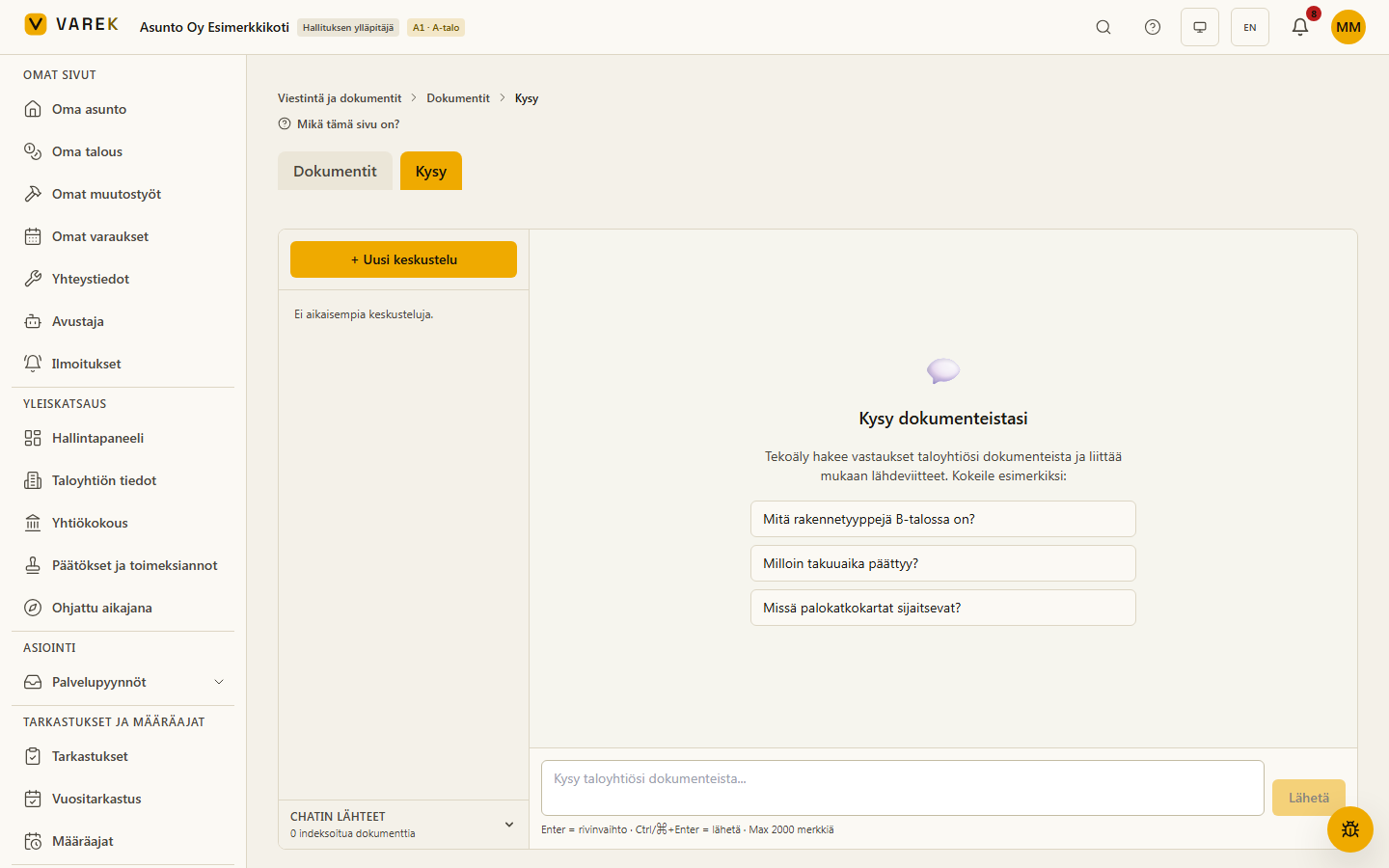The height and width of the screenshot is (868, 1389).
Task: Click the Palvelupyynnöt inbox icon
Action: 33,682
